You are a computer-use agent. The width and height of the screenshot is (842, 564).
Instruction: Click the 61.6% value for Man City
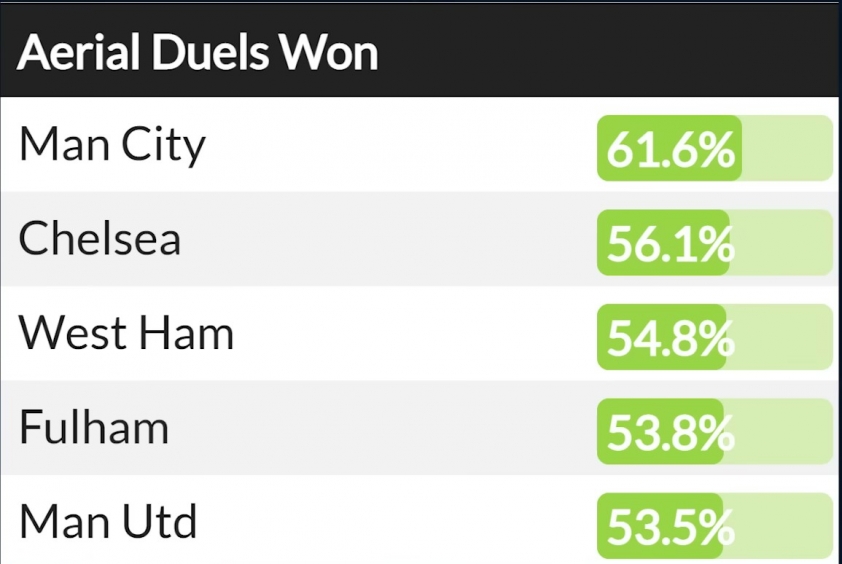pos(671,149)
